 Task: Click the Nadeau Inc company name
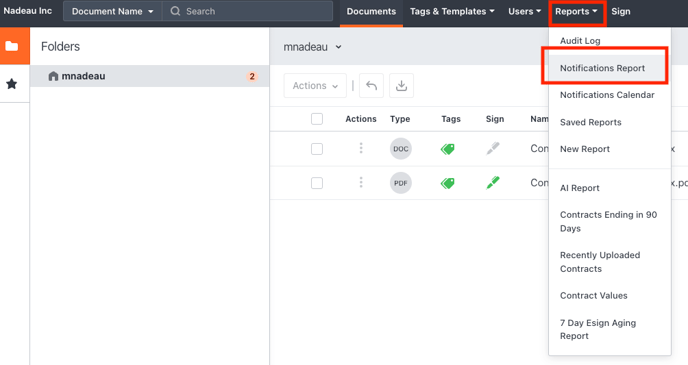28,11
